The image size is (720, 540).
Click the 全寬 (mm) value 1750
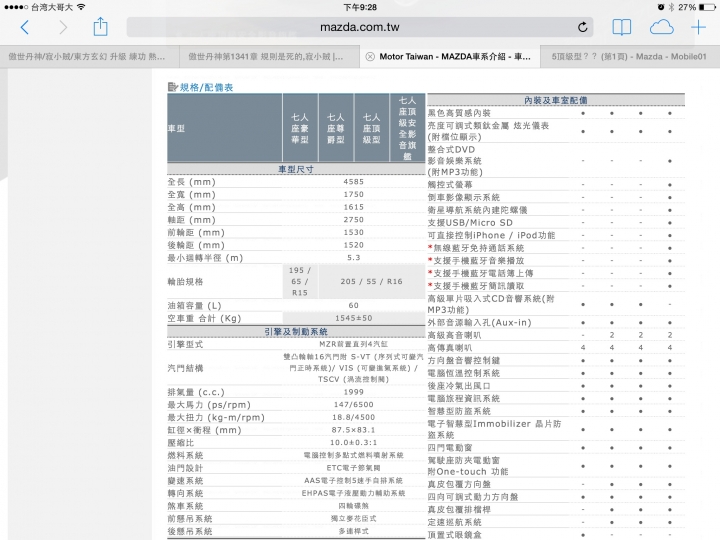point(354,195)
